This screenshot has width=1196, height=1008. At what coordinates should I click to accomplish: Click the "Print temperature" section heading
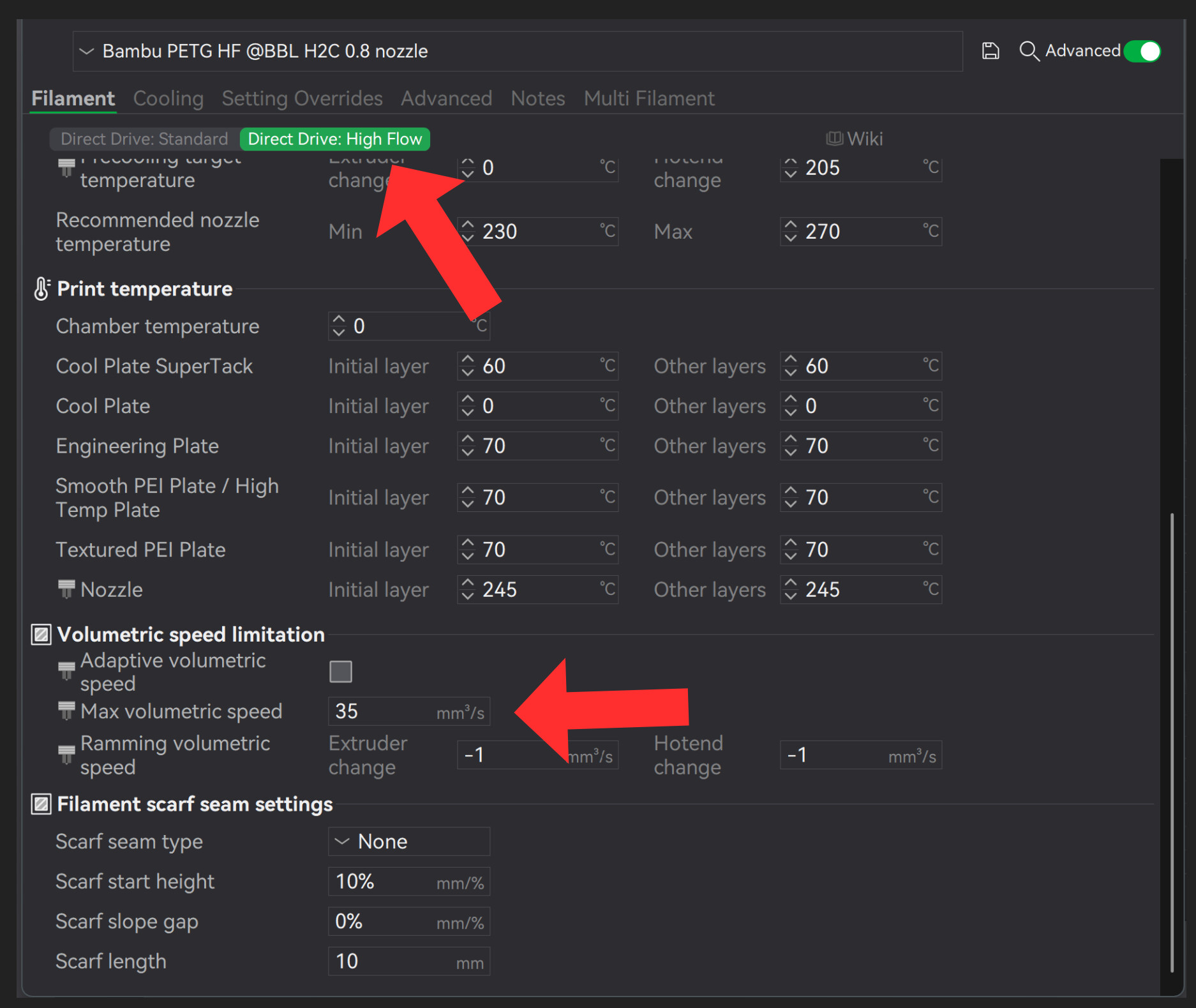tap(145, 289)
